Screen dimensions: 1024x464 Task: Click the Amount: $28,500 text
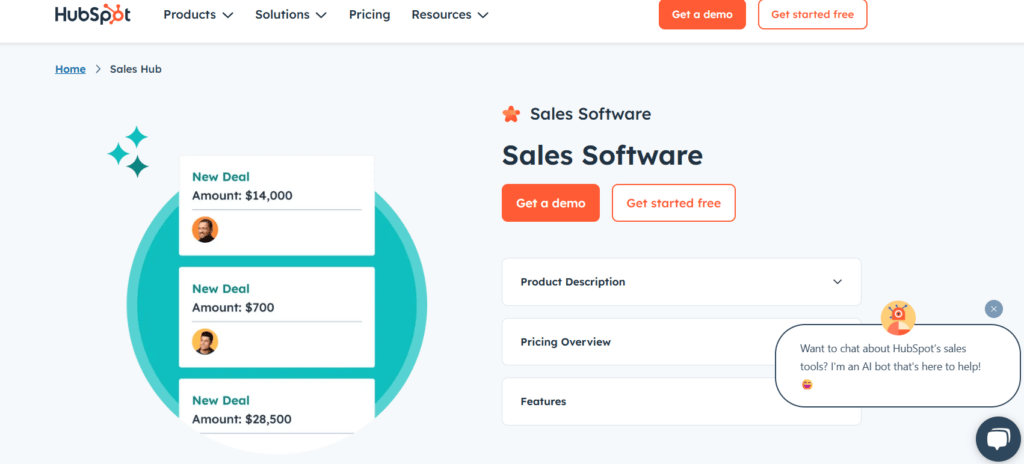point(242,419)
